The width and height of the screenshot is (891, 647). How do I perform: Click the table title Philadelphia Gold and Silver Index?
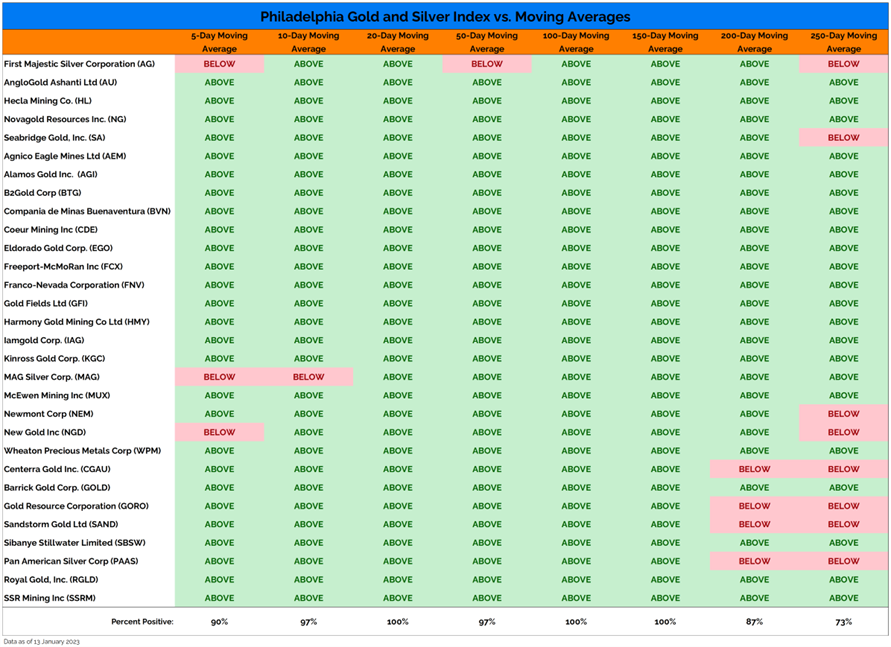445,17
